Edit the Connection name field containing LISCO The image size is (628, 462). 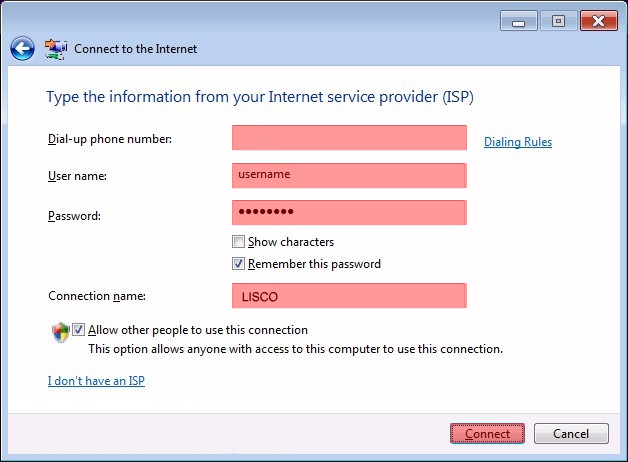click(349, 296)
